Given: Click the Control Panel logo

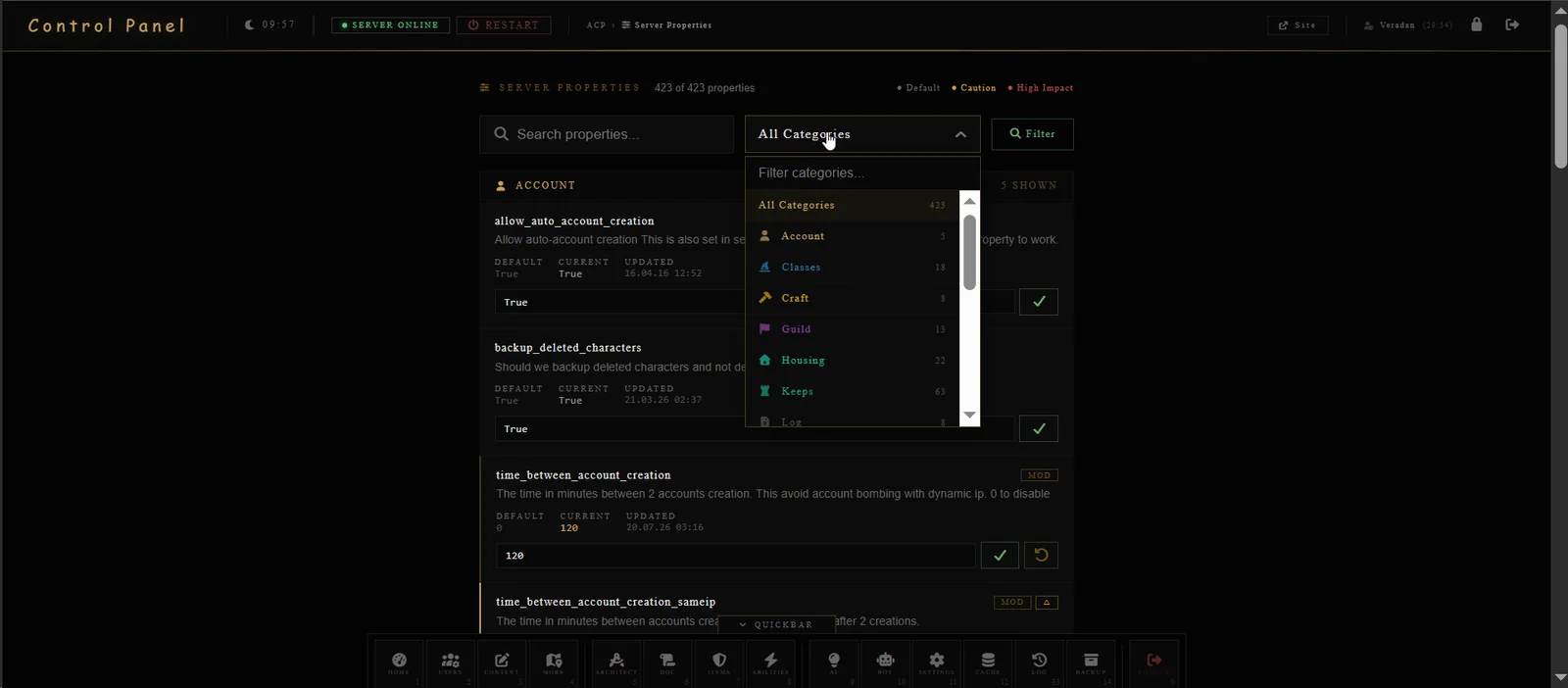Looking at the screenshot, I should (106, 25).
